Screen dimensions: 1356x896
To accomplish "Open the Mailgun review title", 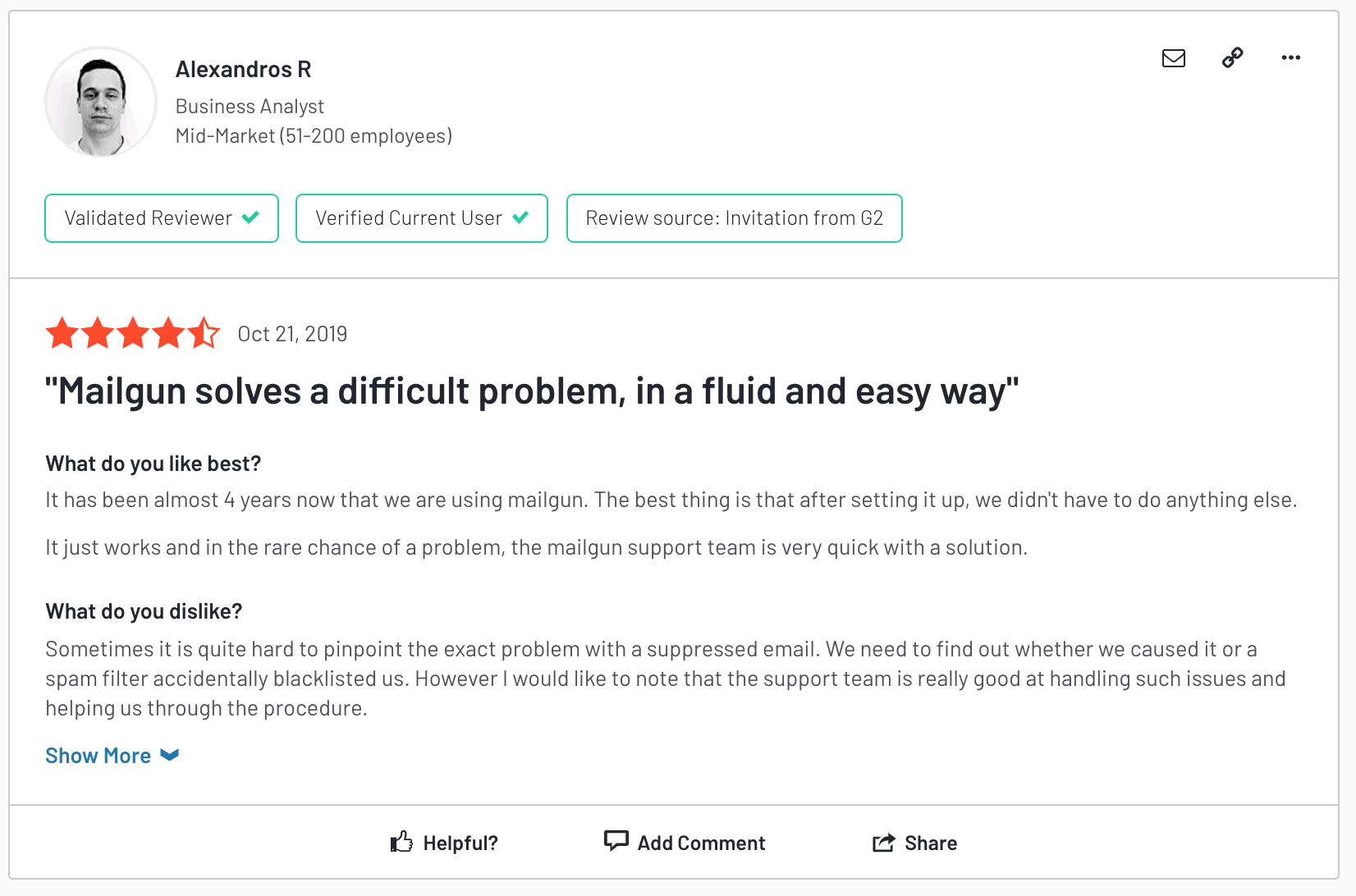I will click(532, 391).
